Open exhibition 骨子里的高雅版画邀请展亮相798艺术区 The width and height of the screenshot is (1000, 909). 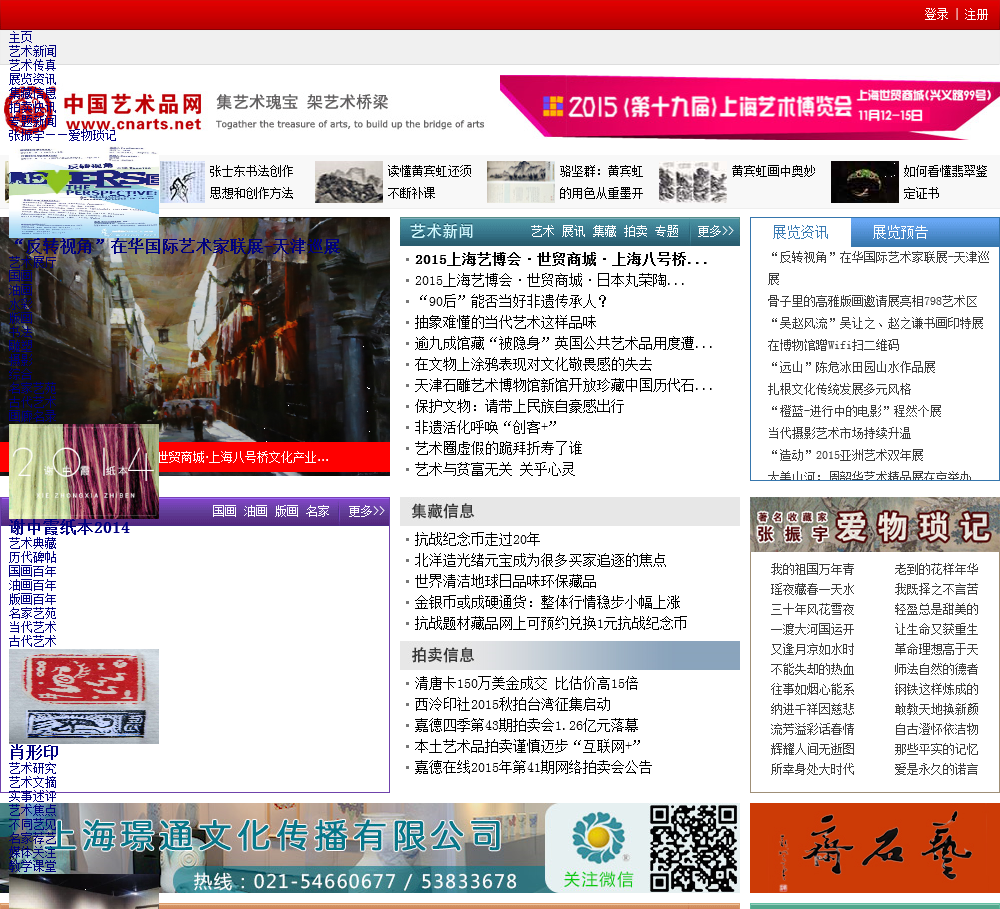click(x=872, y=301)
